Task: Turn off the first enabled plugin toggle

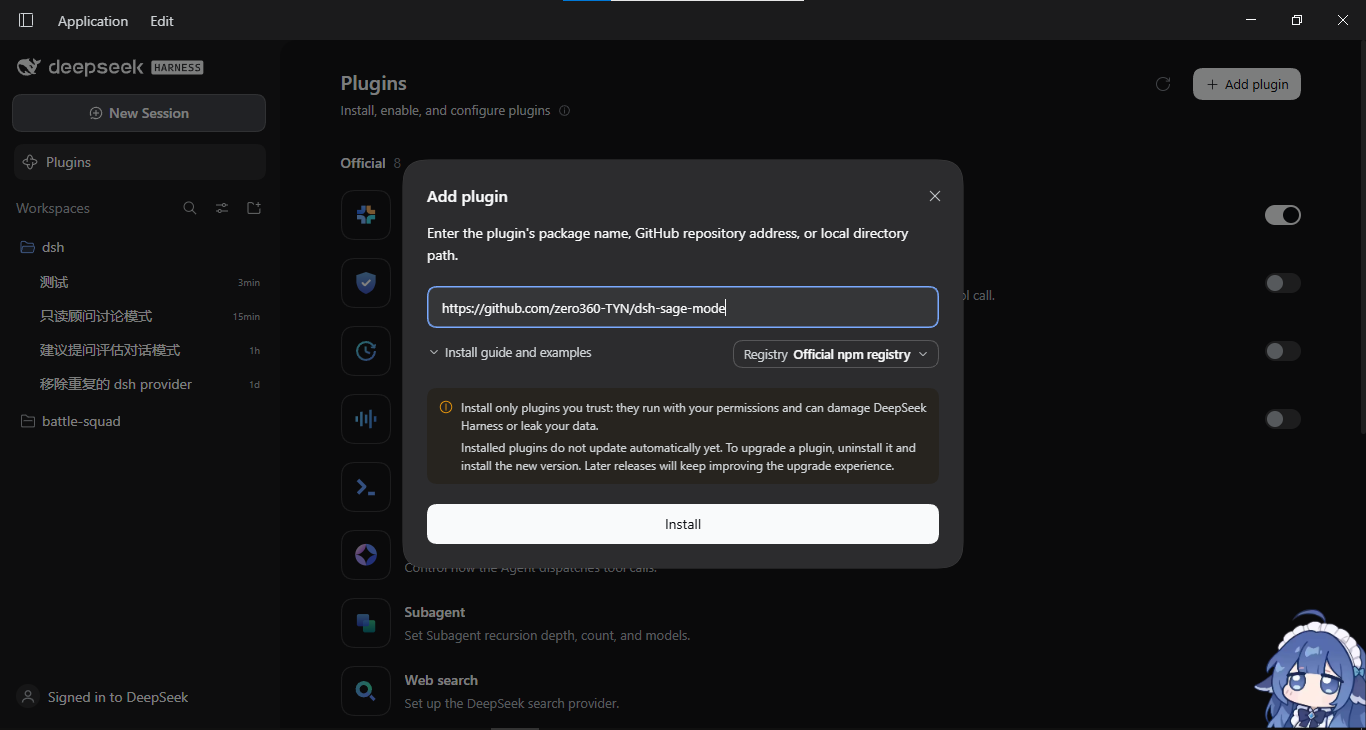Action: (1283, 215)
